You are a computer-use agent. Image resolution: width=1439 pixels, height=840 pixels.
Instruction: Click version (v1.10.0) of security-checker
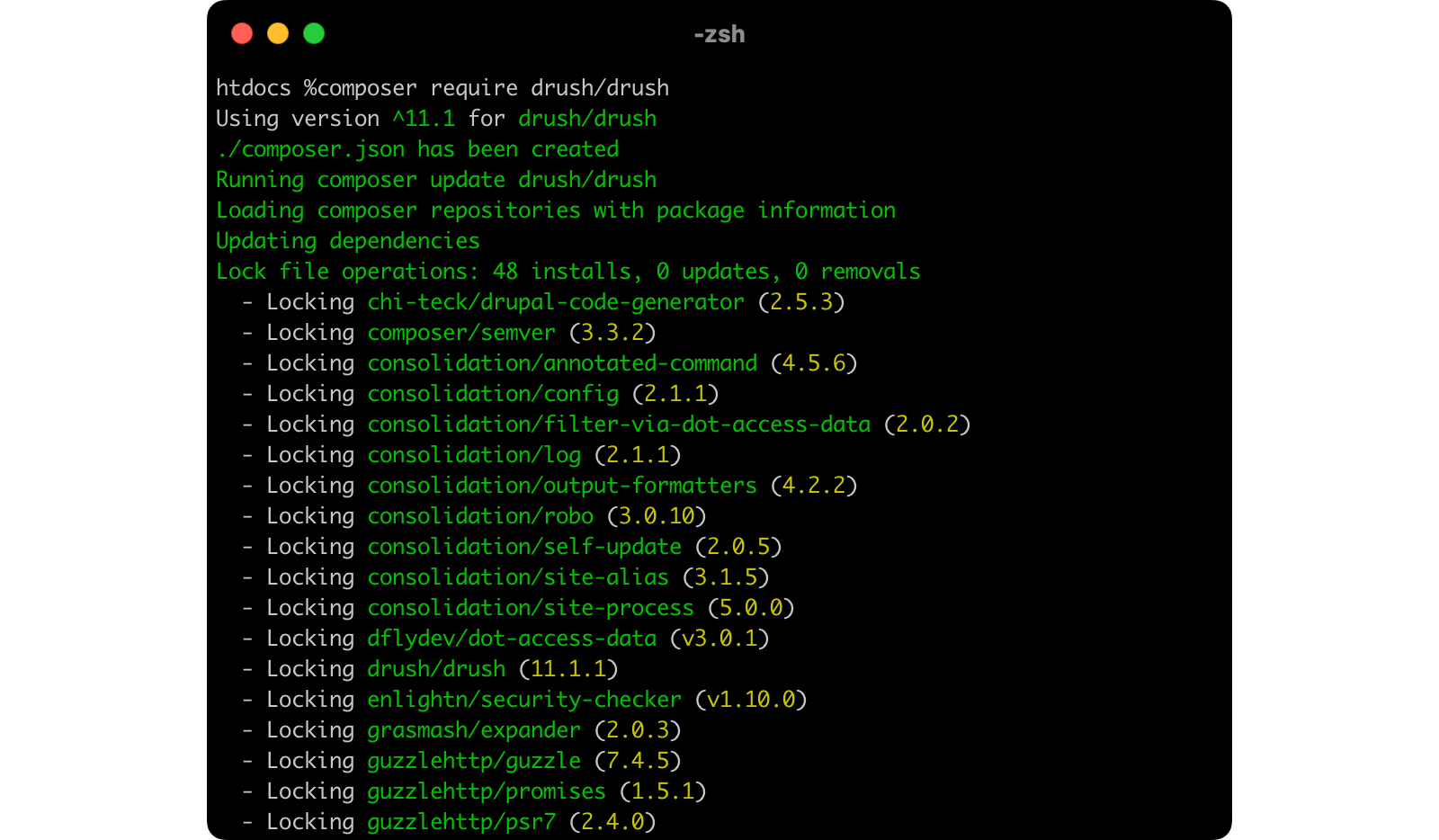click(x=751, y=700)
